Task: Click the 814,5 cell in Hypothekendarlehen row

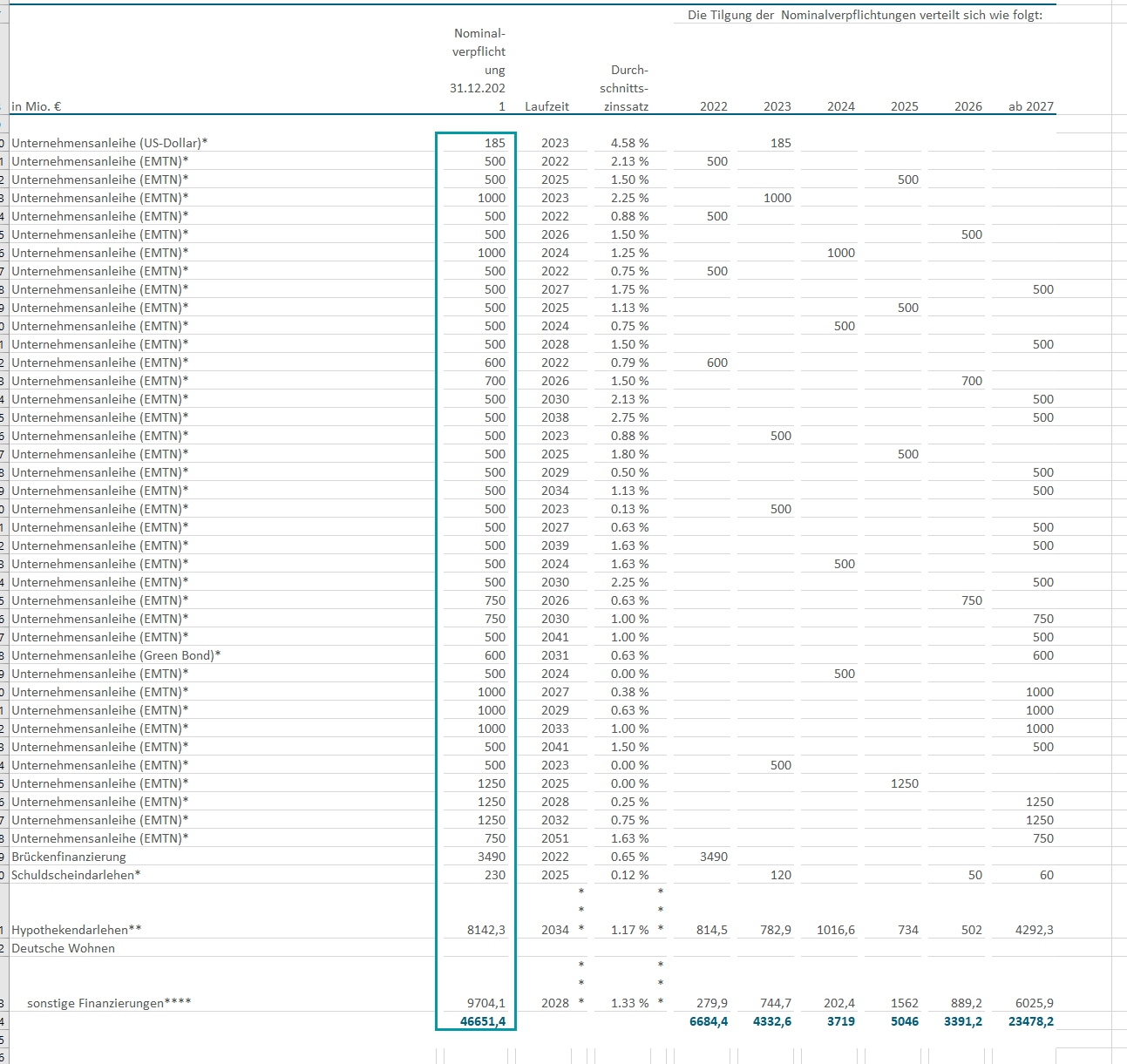Action: click(x=712, y=930)
